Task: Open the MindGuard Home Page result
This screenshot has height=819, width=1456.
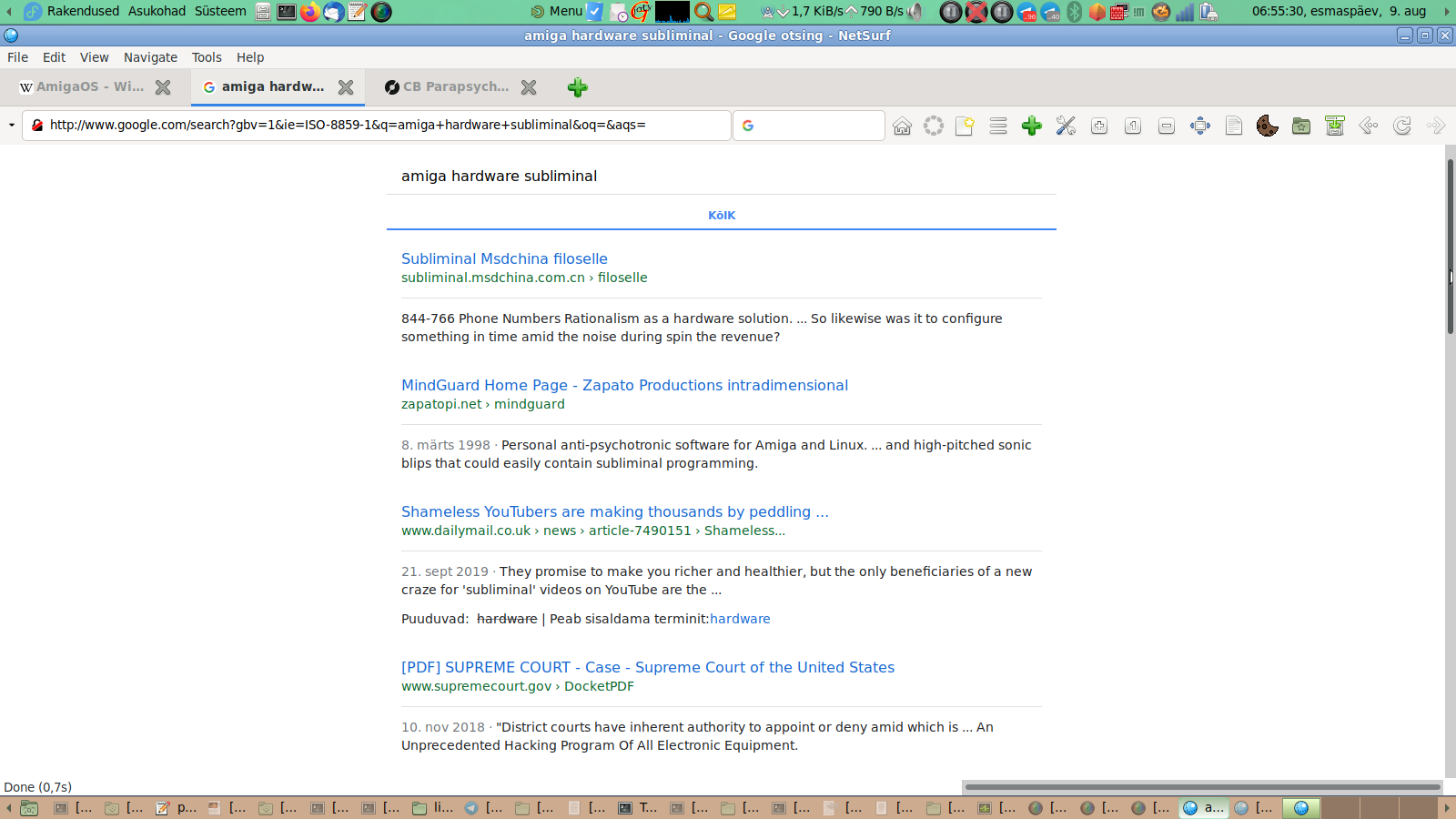Action: tap(624, 385)
